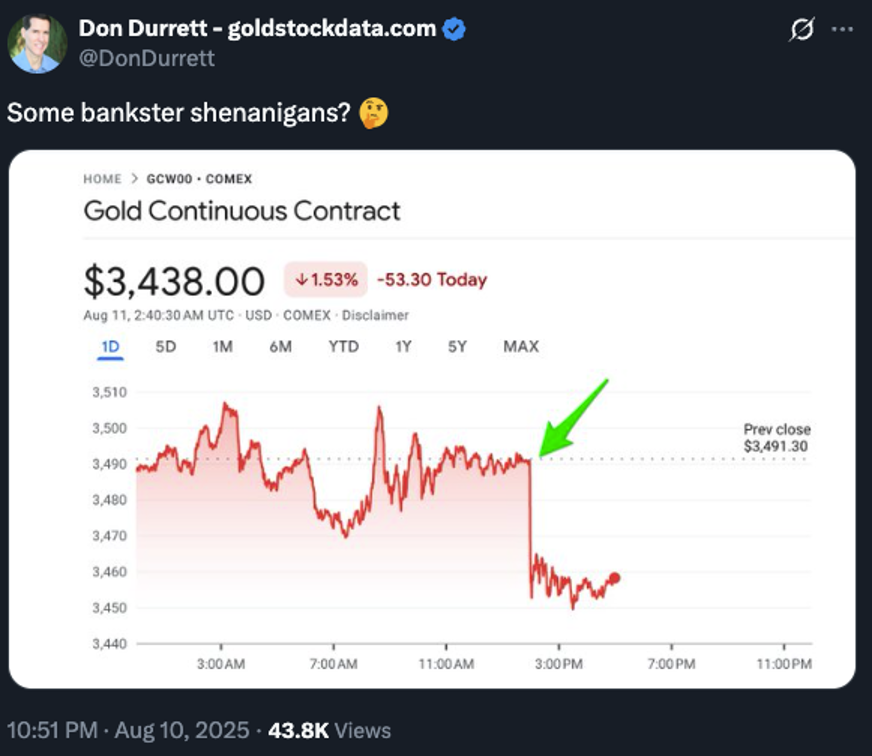Click the breadcrumb chevron after HOME
872x756 pixels.
pyautogui.click(x=134, y=179)
